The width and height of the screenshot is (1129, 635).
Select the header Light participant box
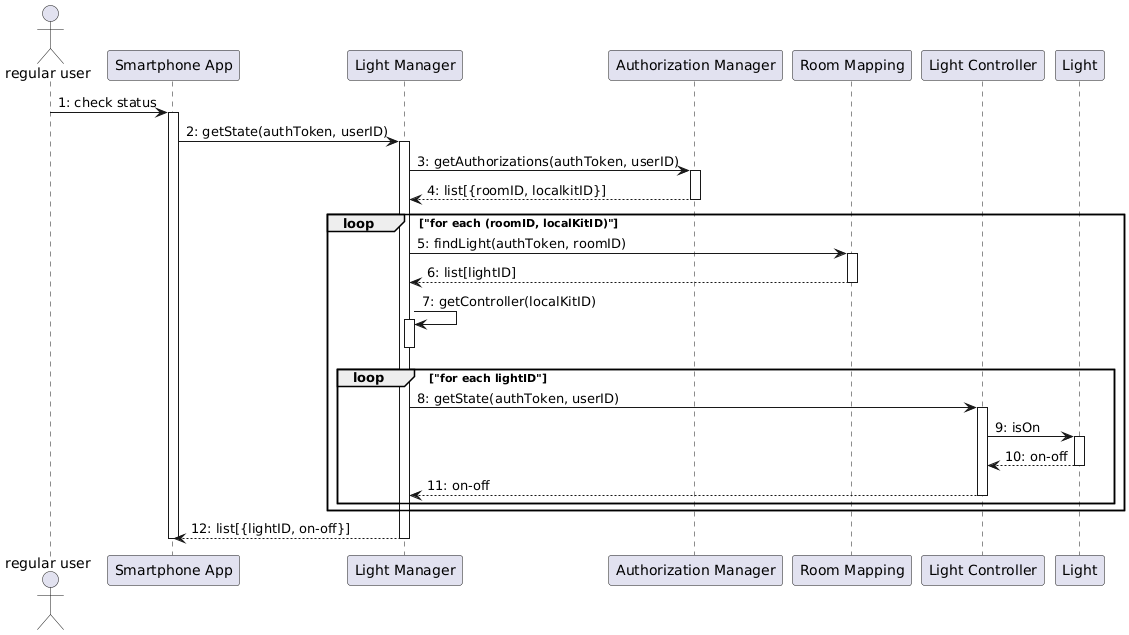(1079, 66)
